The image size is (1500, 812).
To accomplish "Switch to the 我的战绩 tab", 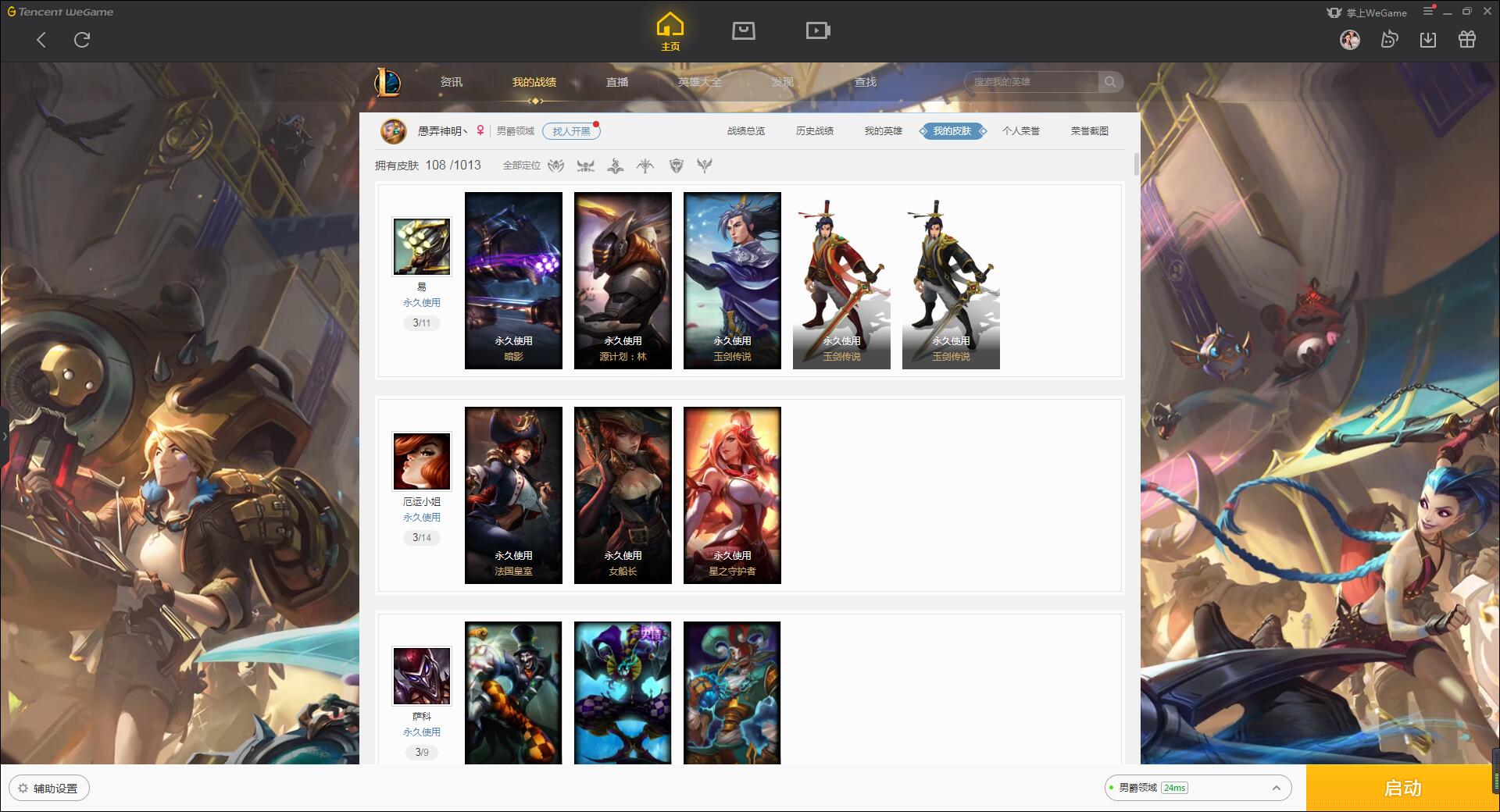I will tap(534, 82).
